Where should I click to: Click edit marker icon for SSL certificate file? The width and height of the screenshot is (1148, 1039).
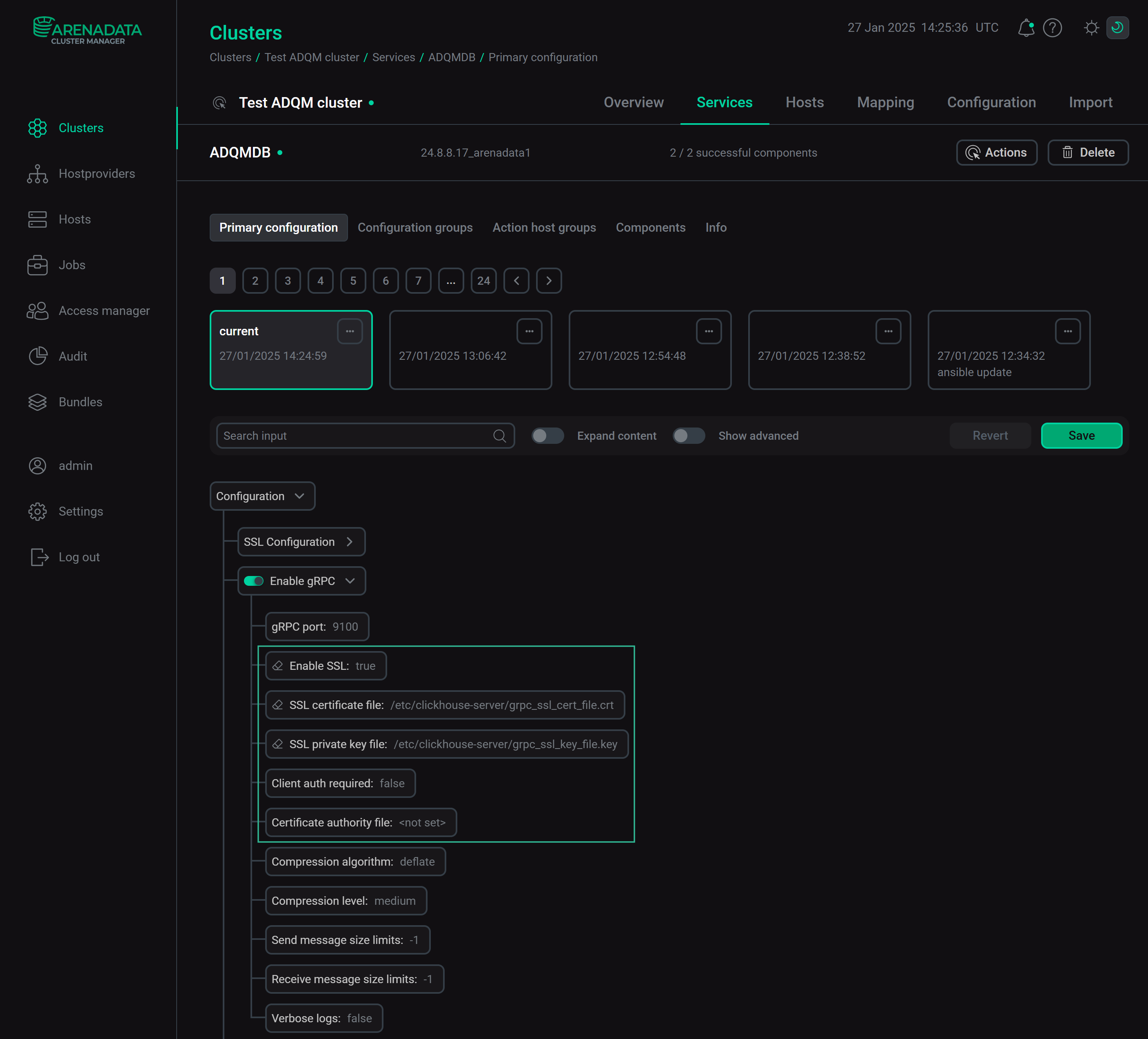[278, 705]
